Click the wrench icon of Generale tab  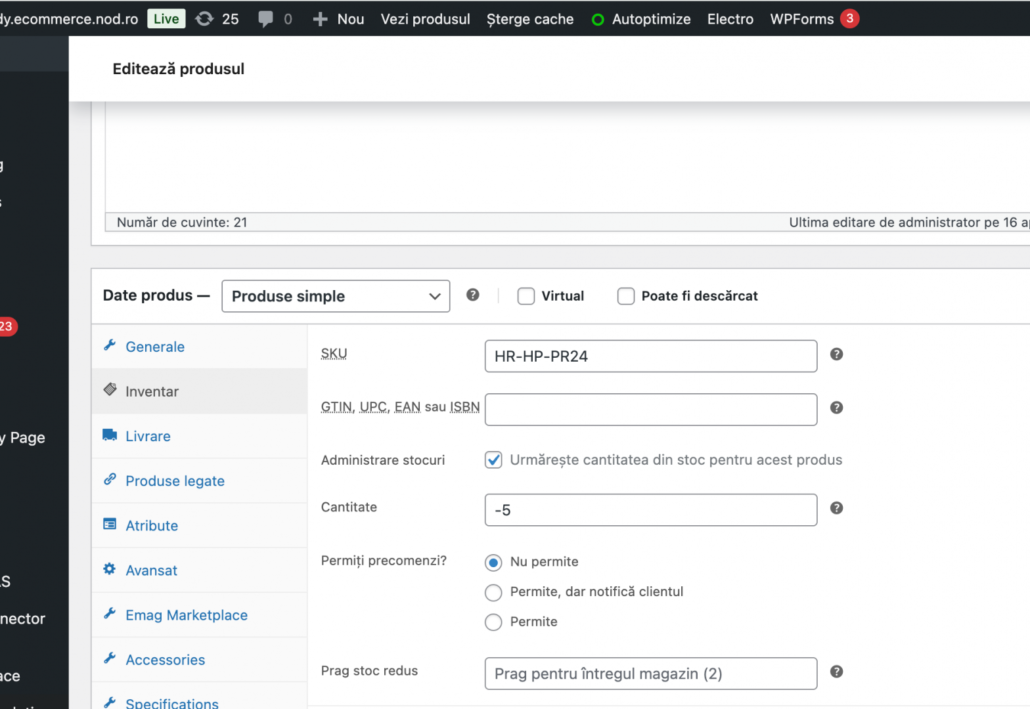tap(110, 346)
